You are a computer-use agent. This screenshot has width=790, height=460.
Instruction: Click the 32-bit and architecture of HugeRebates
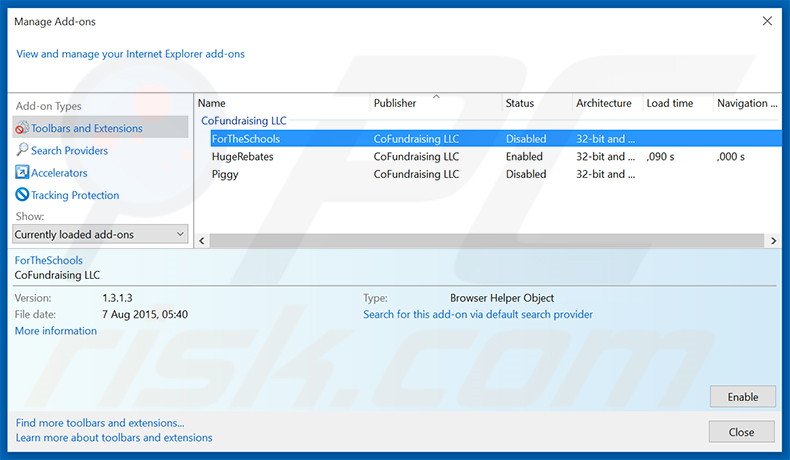[x=606, y=157]
